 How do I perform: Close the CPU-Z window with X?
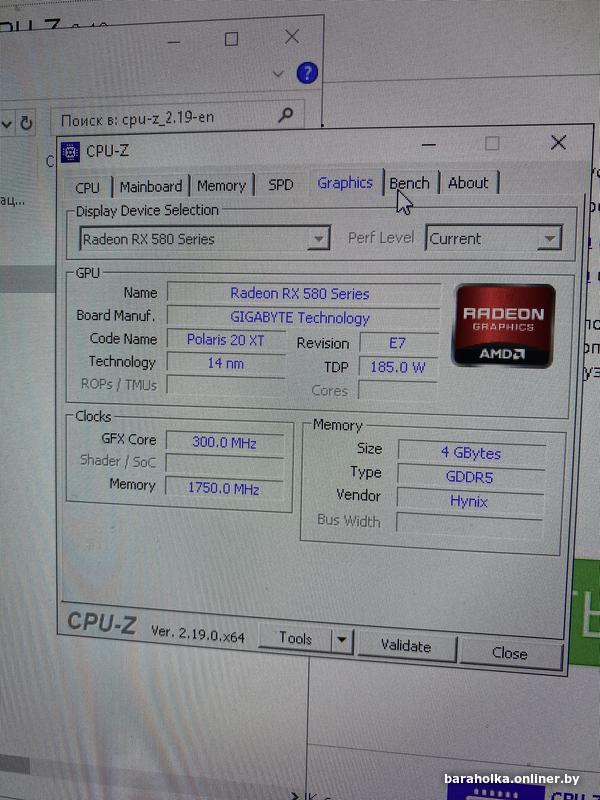point(559,142)
